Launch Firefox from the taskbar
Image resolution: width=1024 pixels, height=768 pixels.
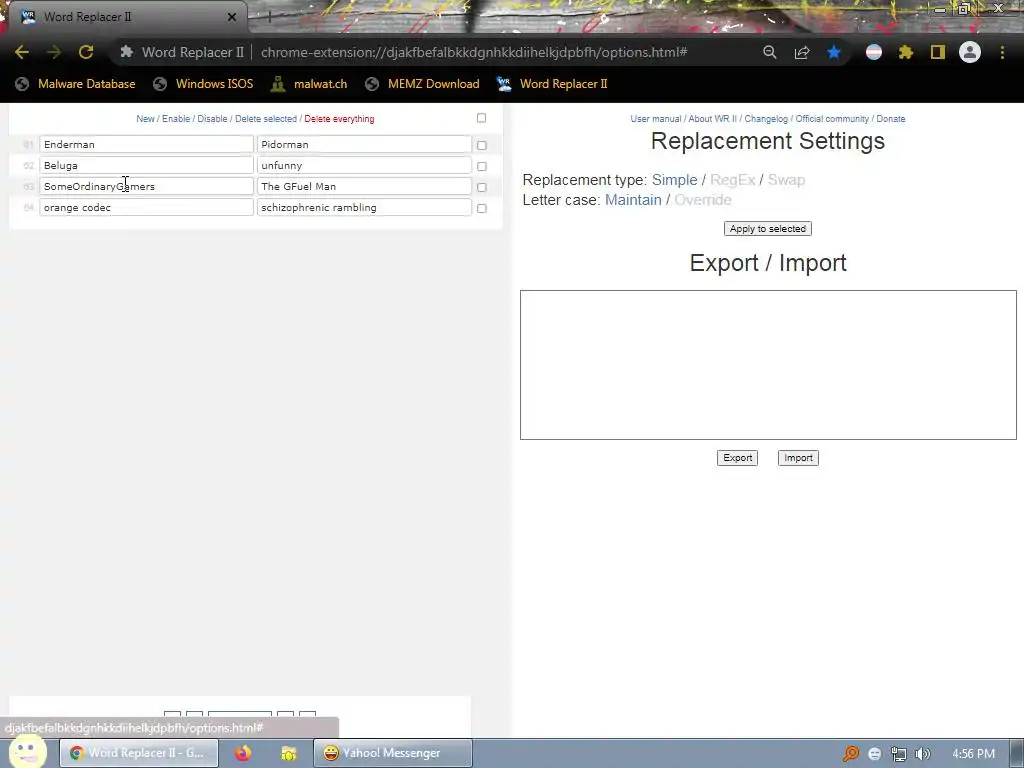click(243, 753)
